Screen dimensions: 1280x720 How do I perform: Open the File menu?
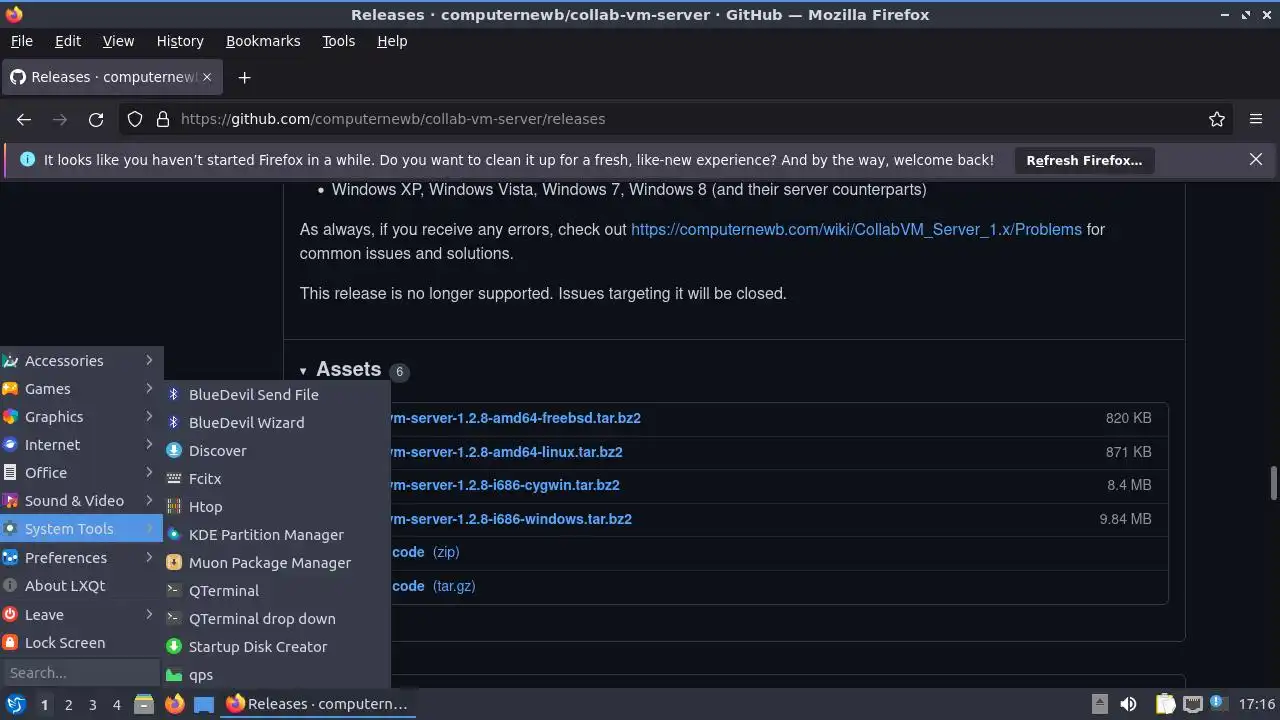(21, 41)
